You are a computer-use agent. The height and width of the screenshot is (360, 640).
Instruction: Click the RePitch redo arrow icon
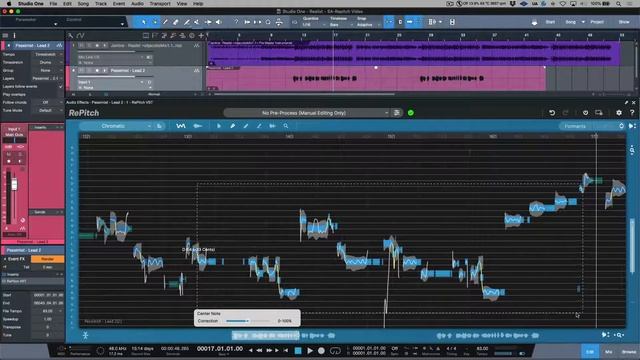[x=565, y=113]
